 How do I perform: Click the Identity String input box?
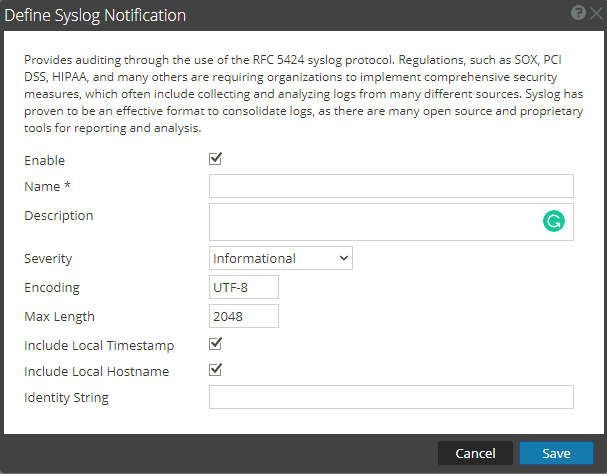pyautogui.click(x=390, y=398)
